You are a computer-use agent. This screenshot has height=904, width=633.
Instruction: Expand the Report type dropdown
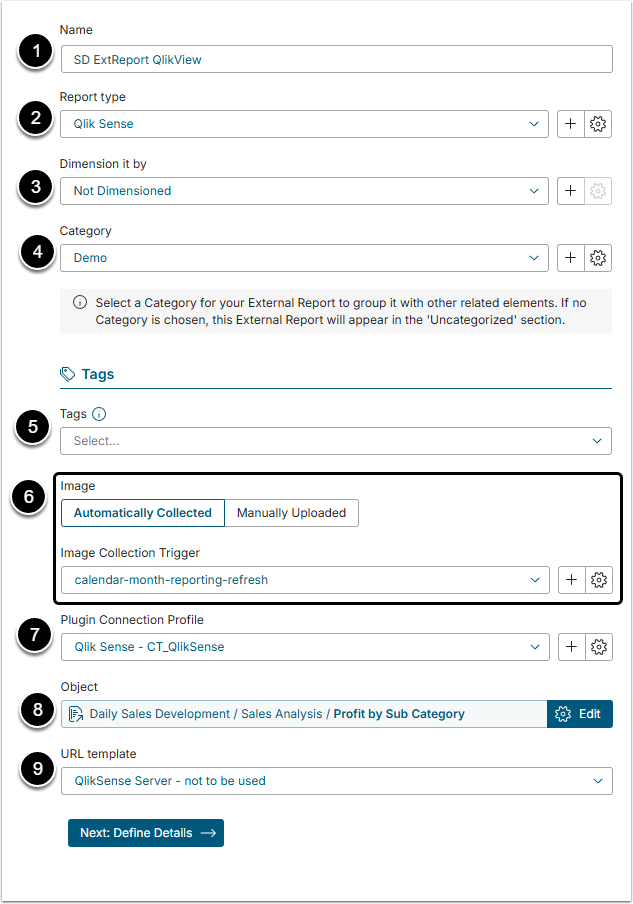pos(305,124)
